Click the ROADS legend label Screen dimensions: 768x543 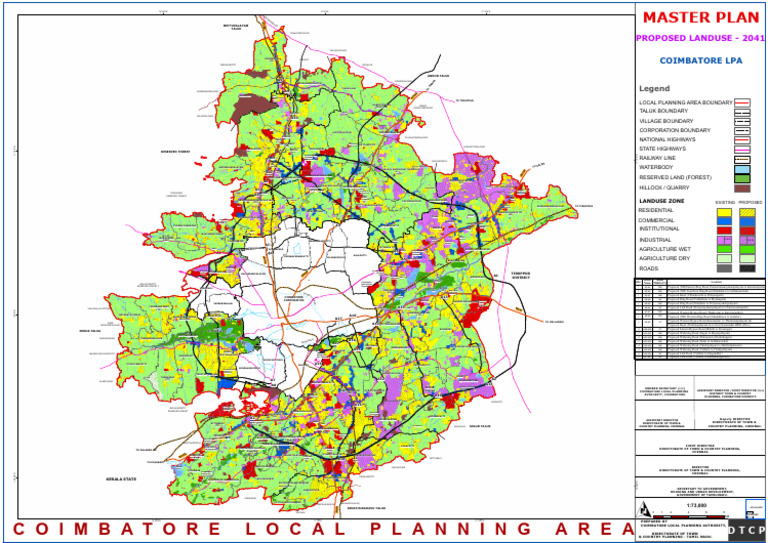tap(648, 269)
